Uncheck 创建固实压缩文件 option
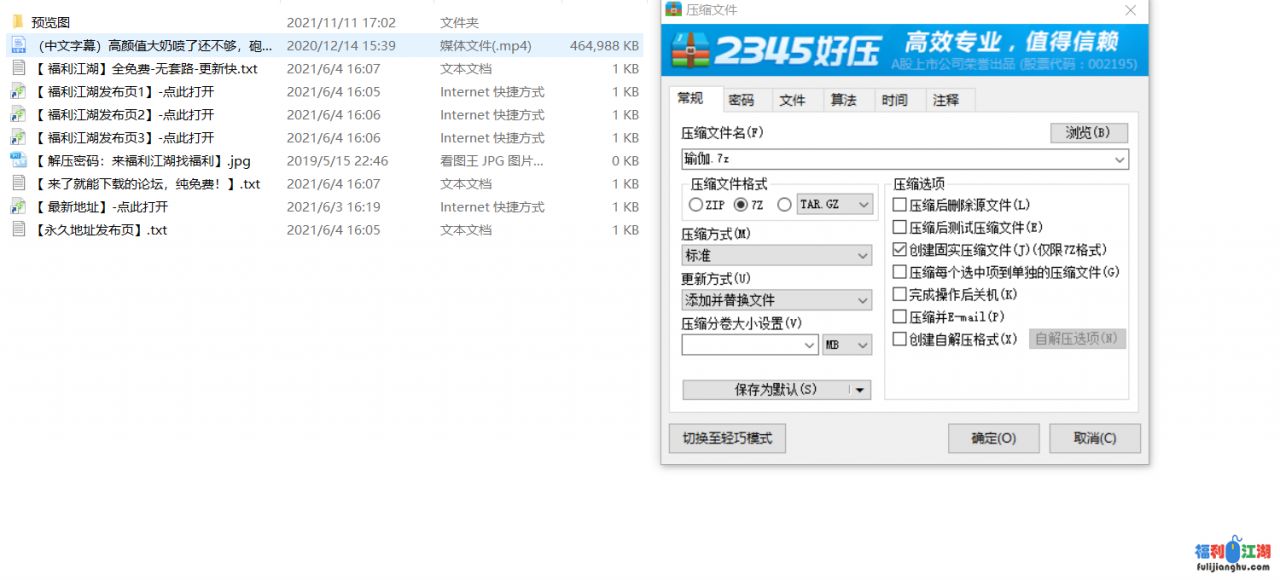1280x580 pixels. pos(900,250)
